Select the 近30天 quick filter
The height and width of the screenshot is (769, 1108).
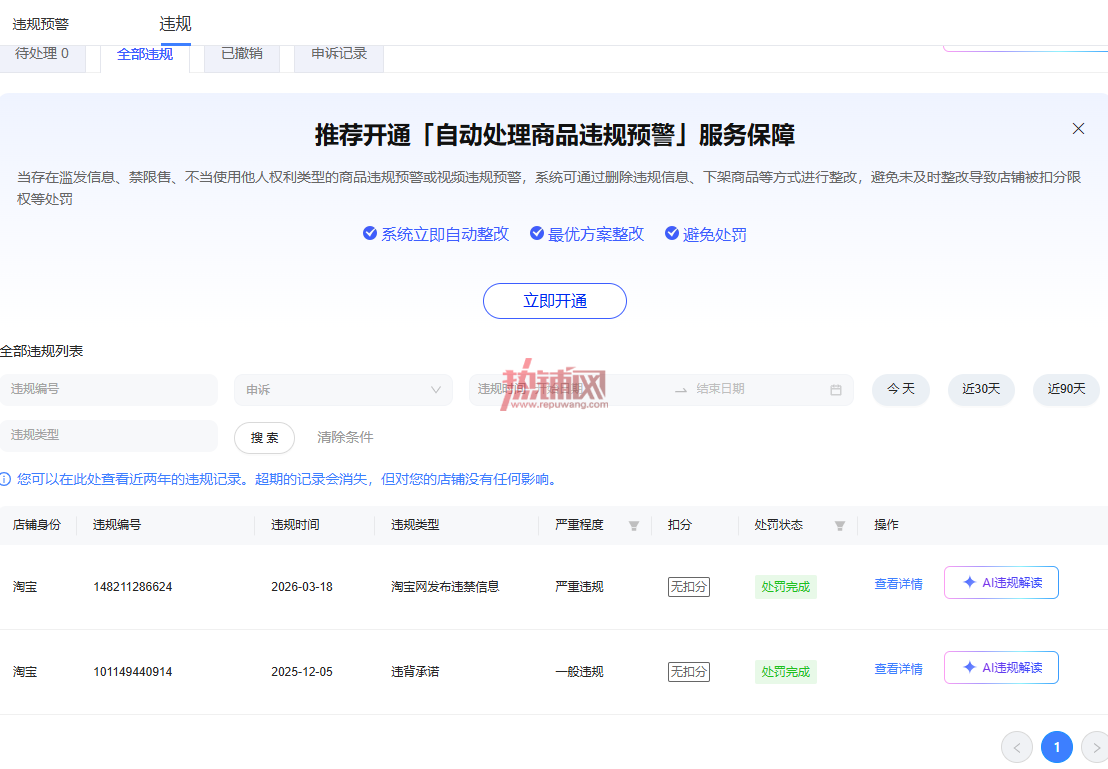point(981,389)
